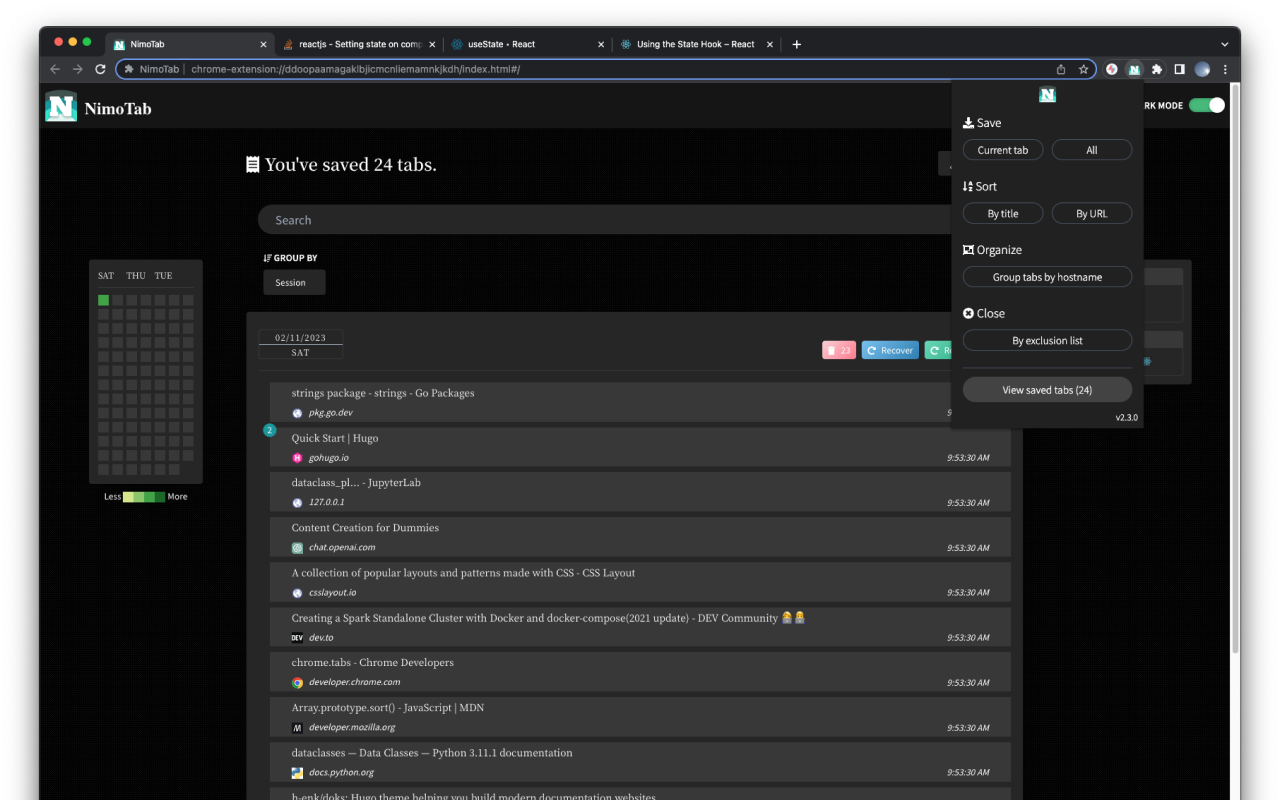The width and height of the screenshot is (1280, 800).
Task: Click the chat.openai.com favicon
Action: [297, 548]
